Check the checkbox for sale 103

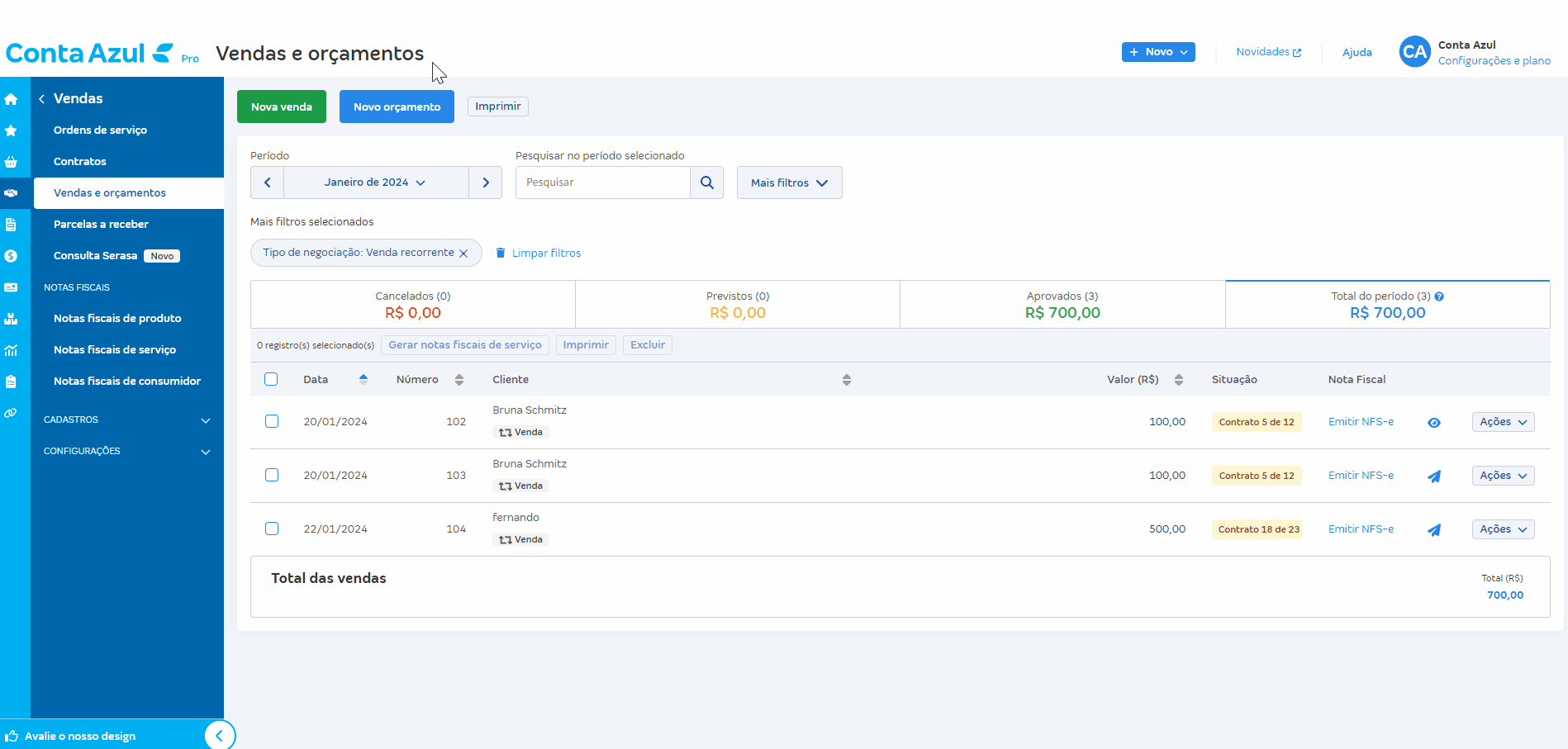point(272,475)
